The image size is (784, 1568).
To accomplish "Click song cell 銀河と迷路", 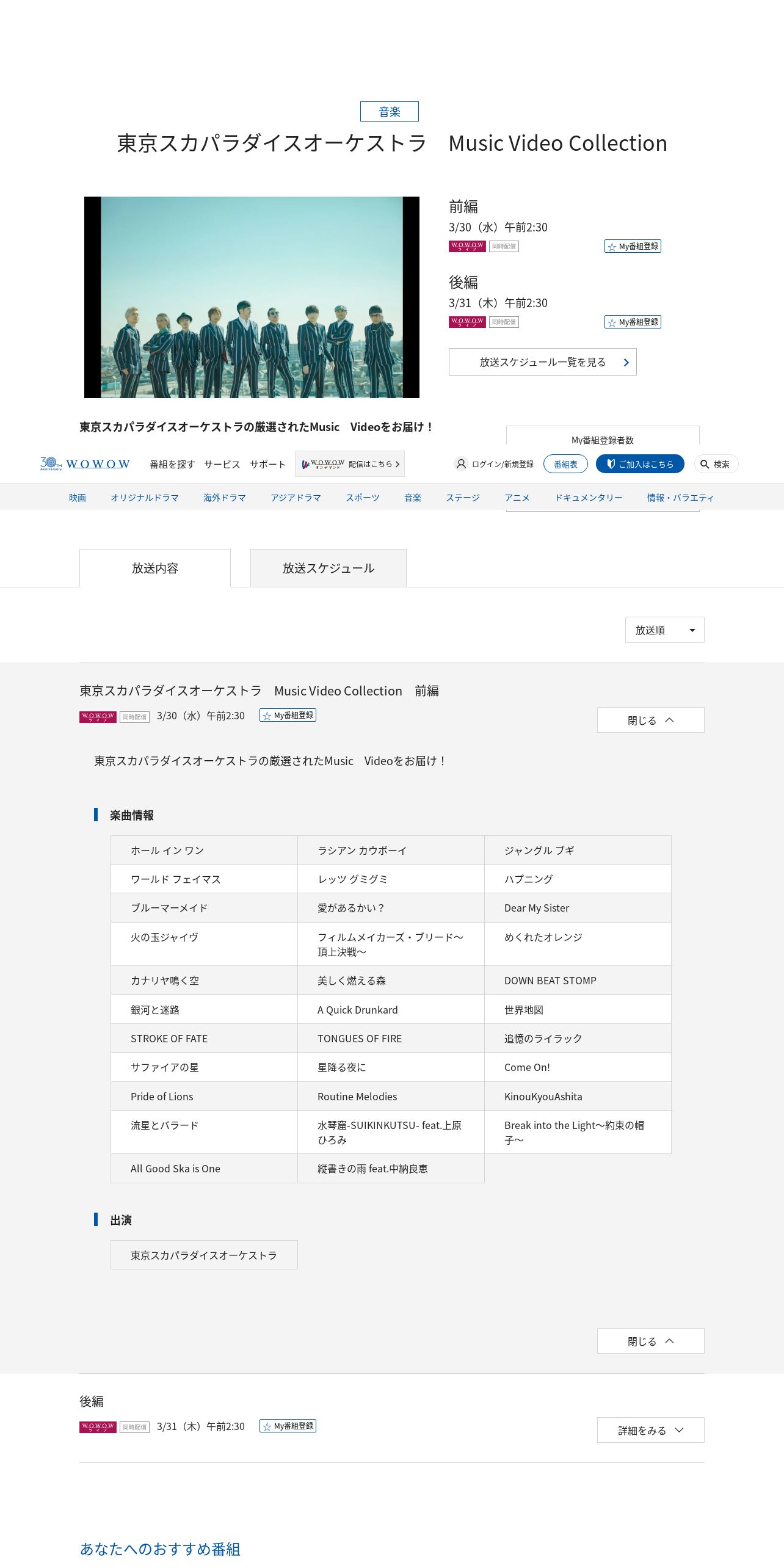I will [x=204, y=1010].
